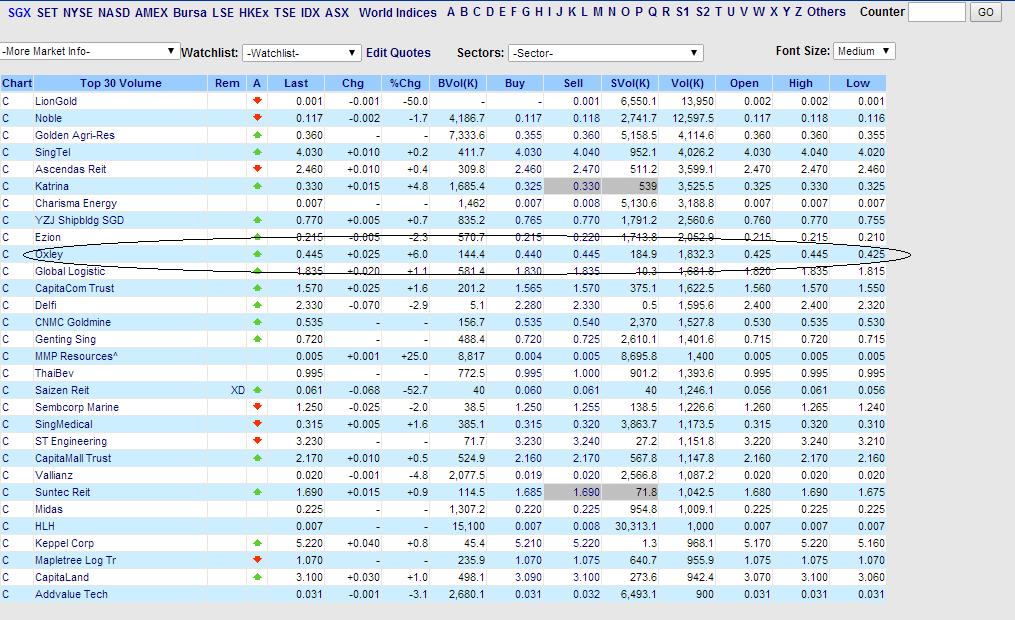Open the More Market Info dropdown
The width and height of the screenshot is (1015, 620).
[89, 51]
